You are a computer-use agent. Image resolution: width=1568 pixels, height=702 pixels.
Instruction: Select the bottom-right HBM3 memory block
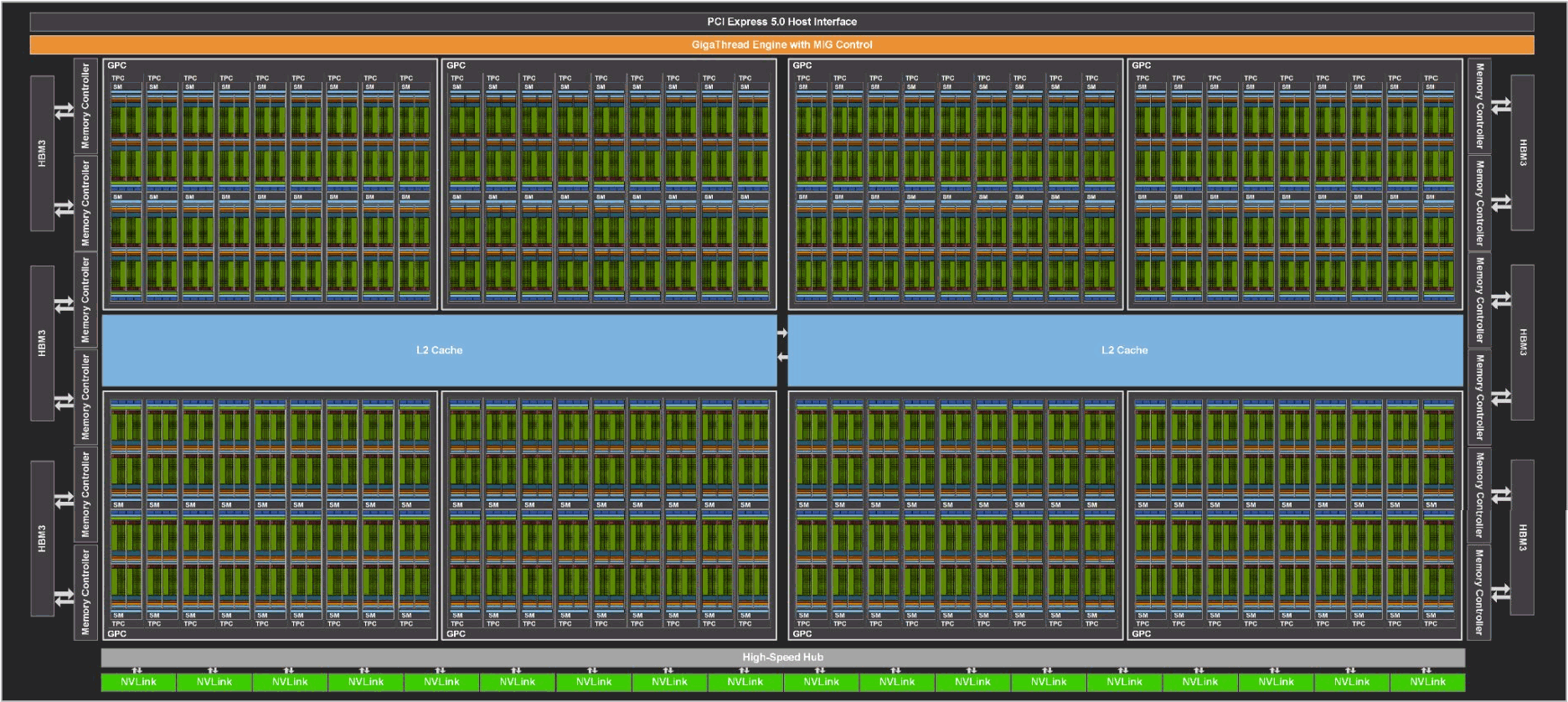tap(1523, 537)
